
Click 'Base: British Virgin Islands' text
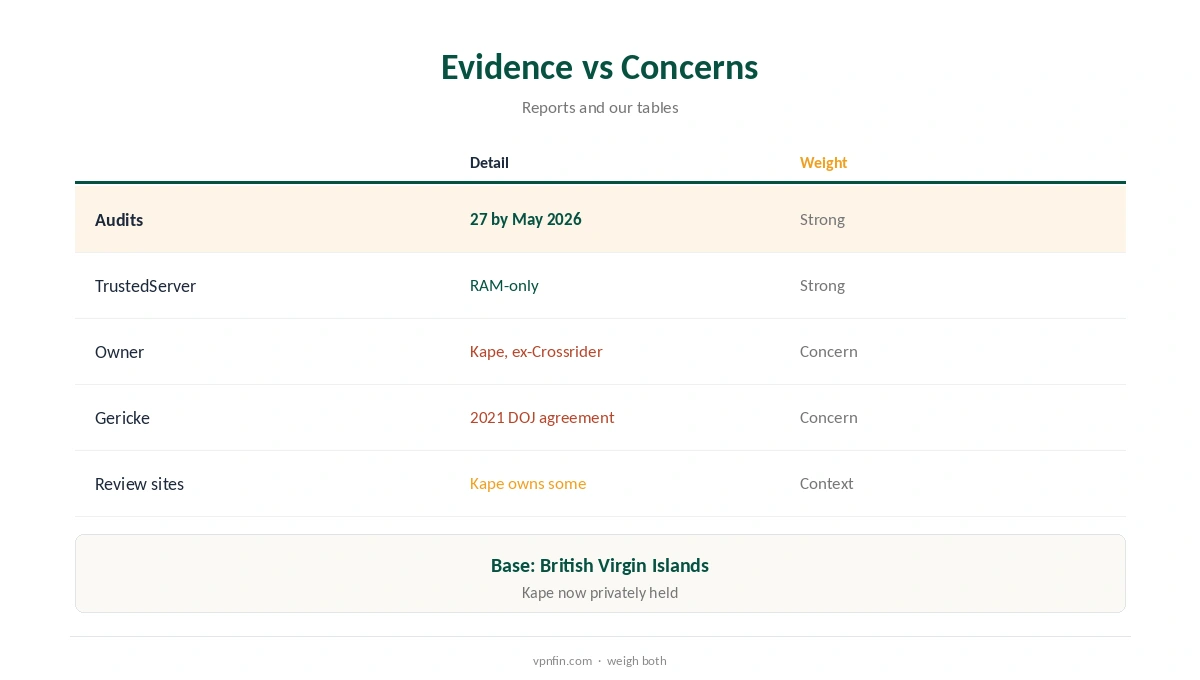600,565
